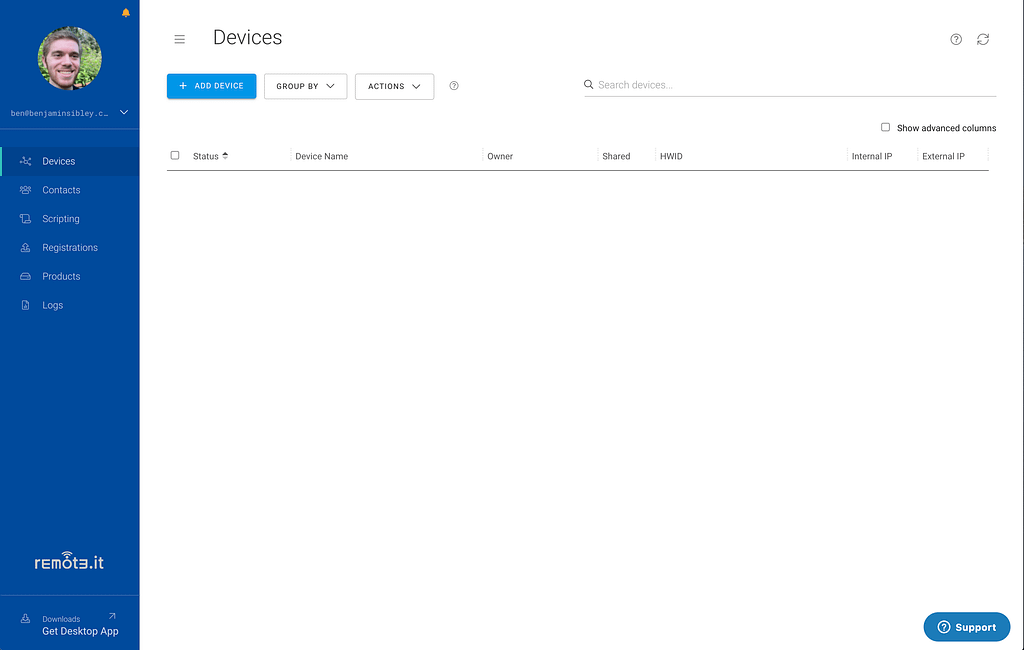Expand the account email dropdown chevron
Viewport: 1024px width, 650px height.
coord(124,113)
